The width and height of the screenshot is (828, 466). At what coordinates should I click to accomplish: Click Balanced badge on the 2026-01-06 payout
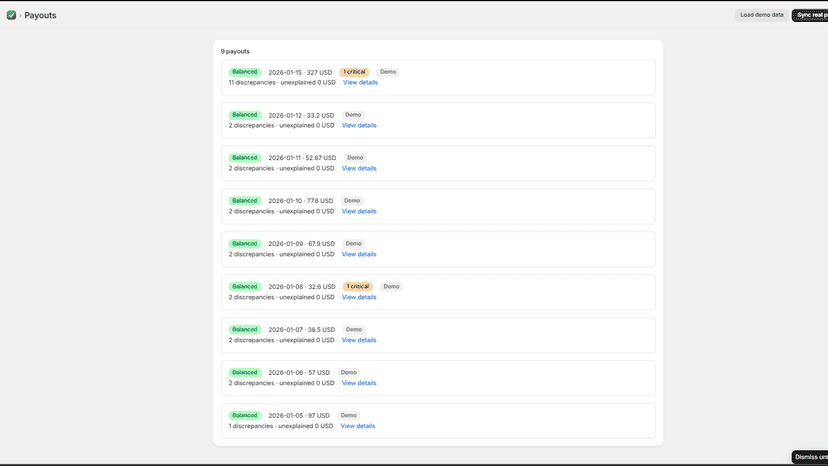point(244,372)
